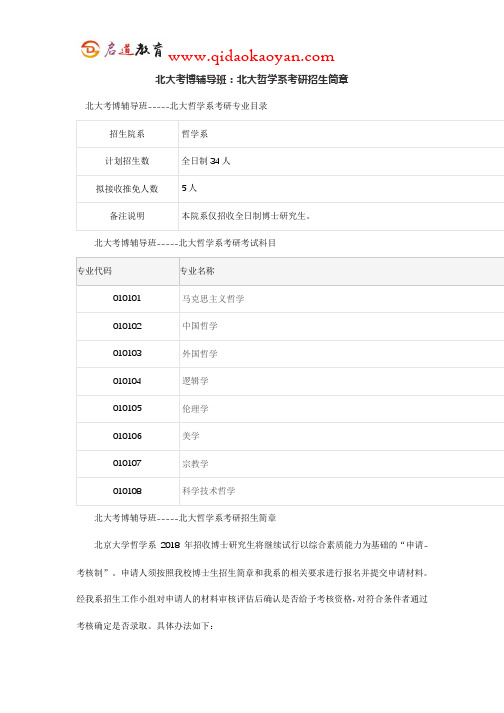Click 外国哲学 major name

200,354
